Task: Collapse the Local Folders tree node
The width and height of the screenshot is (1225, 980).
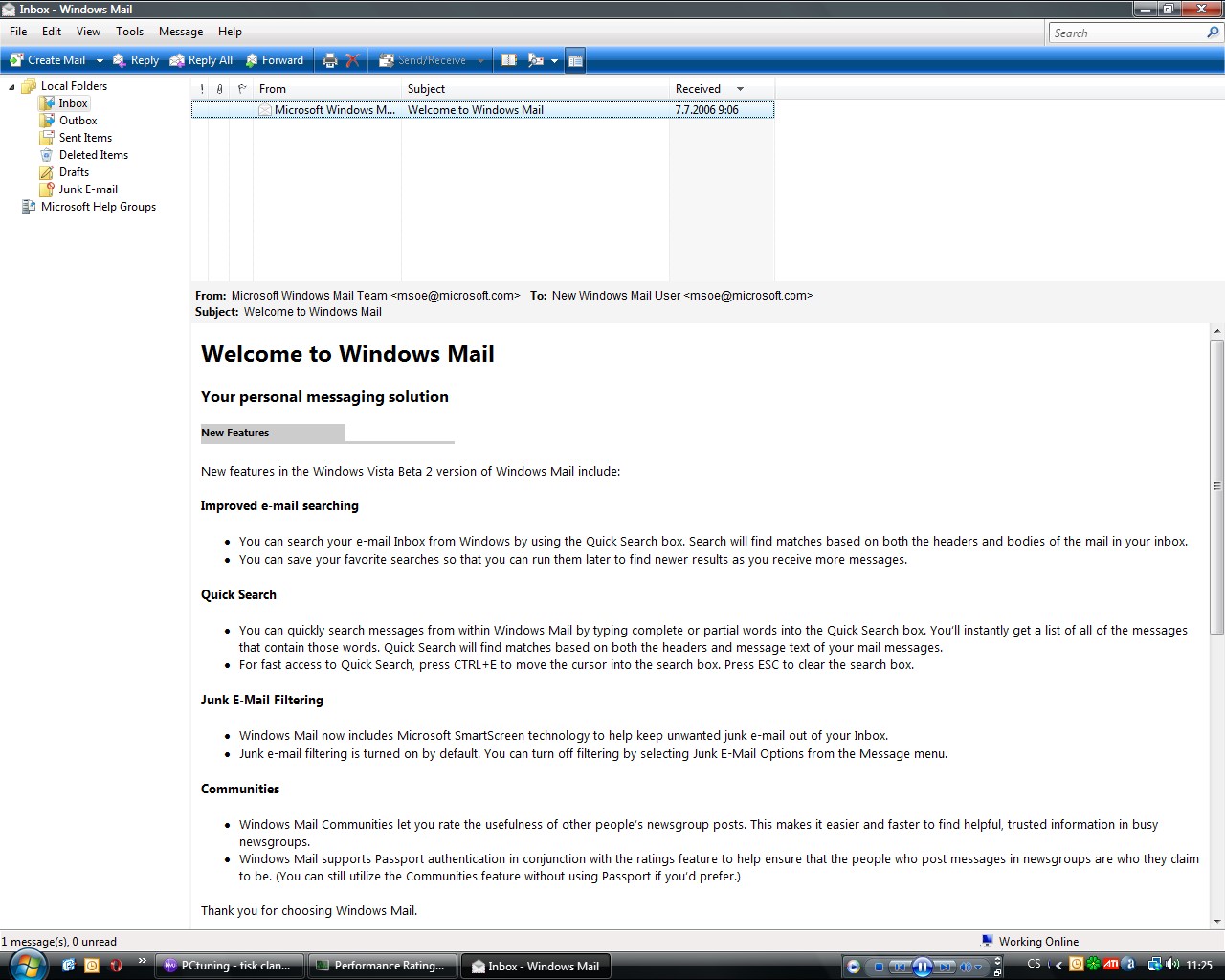Action: tap(12, 86)
